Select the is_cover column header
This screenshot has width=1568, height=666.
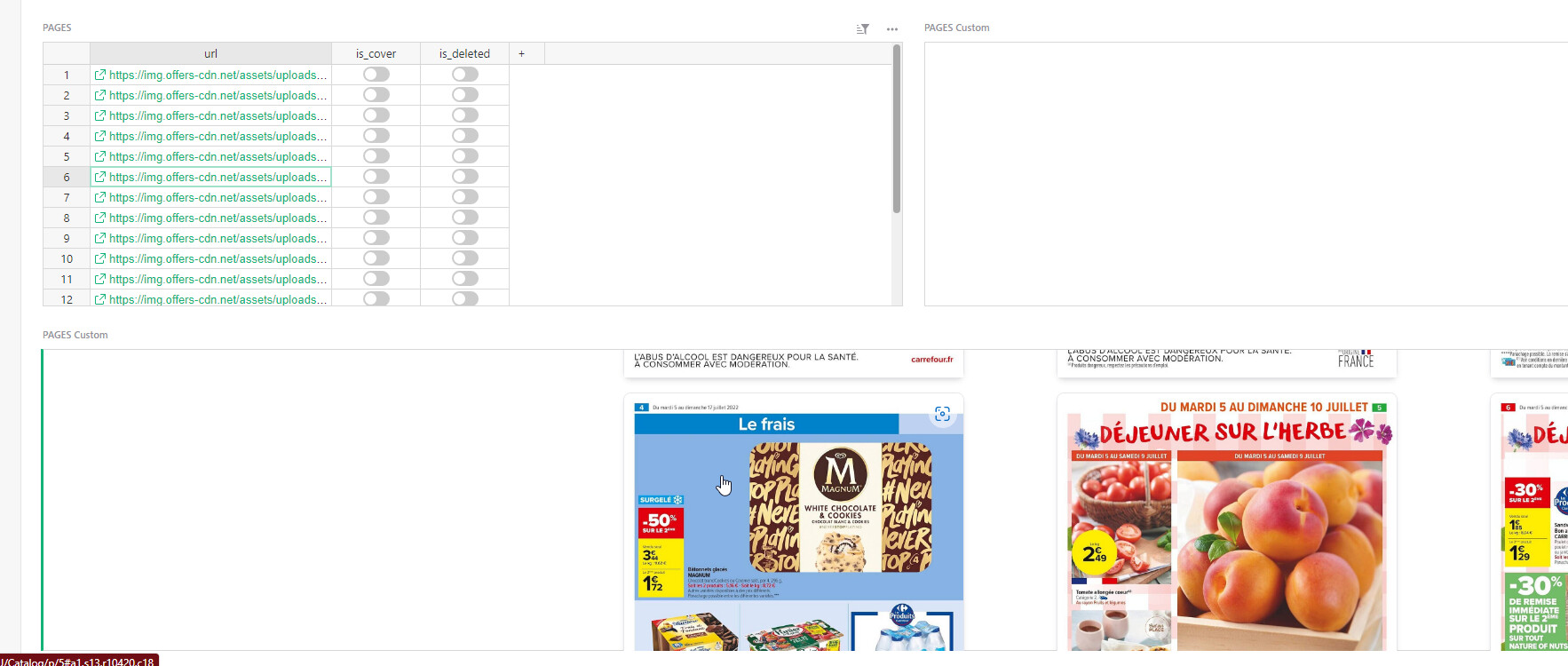point(376,53)
